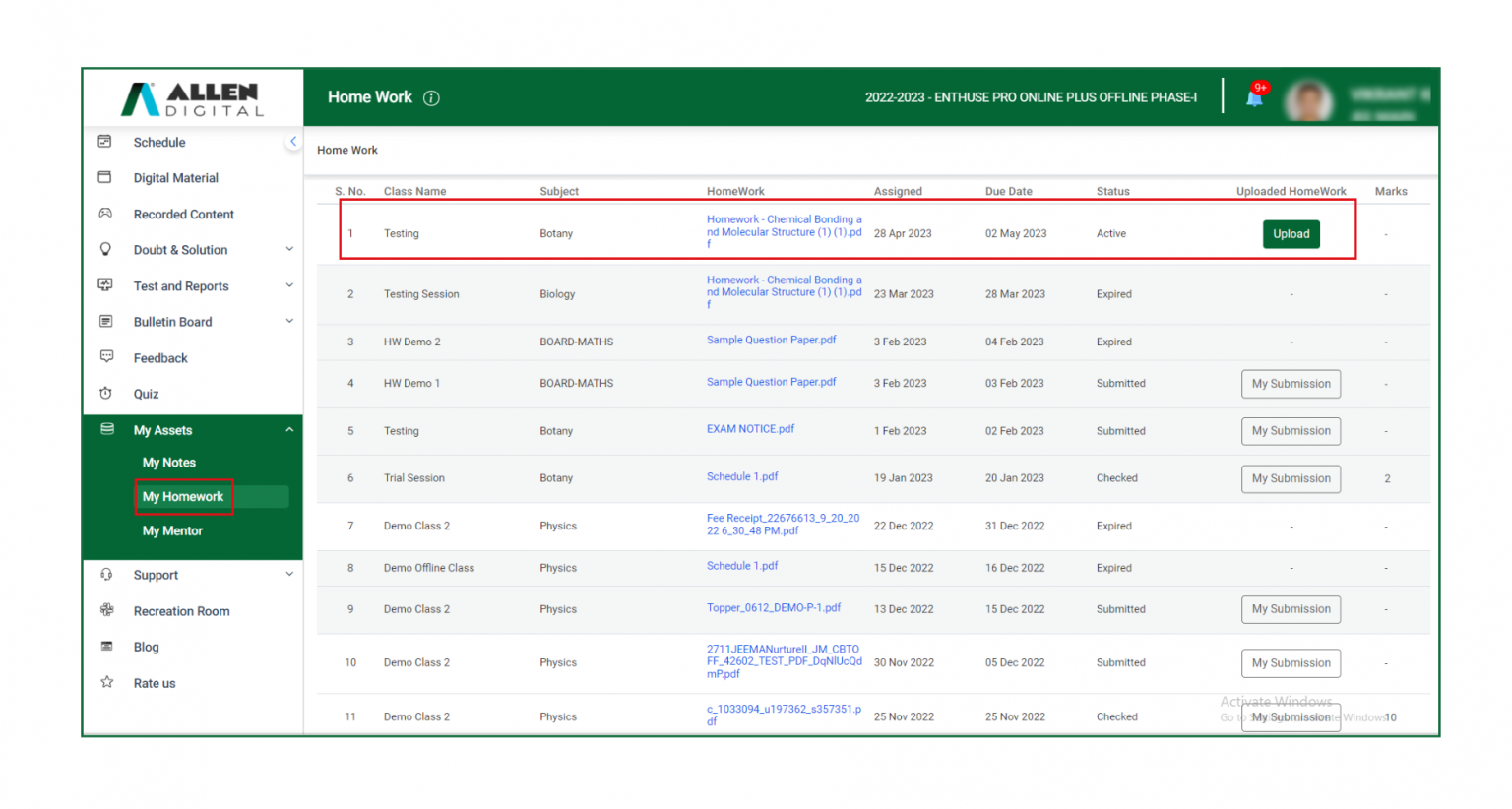1512x809 pixels.
Task: Click the user profile avatar
Action: 1308,99
